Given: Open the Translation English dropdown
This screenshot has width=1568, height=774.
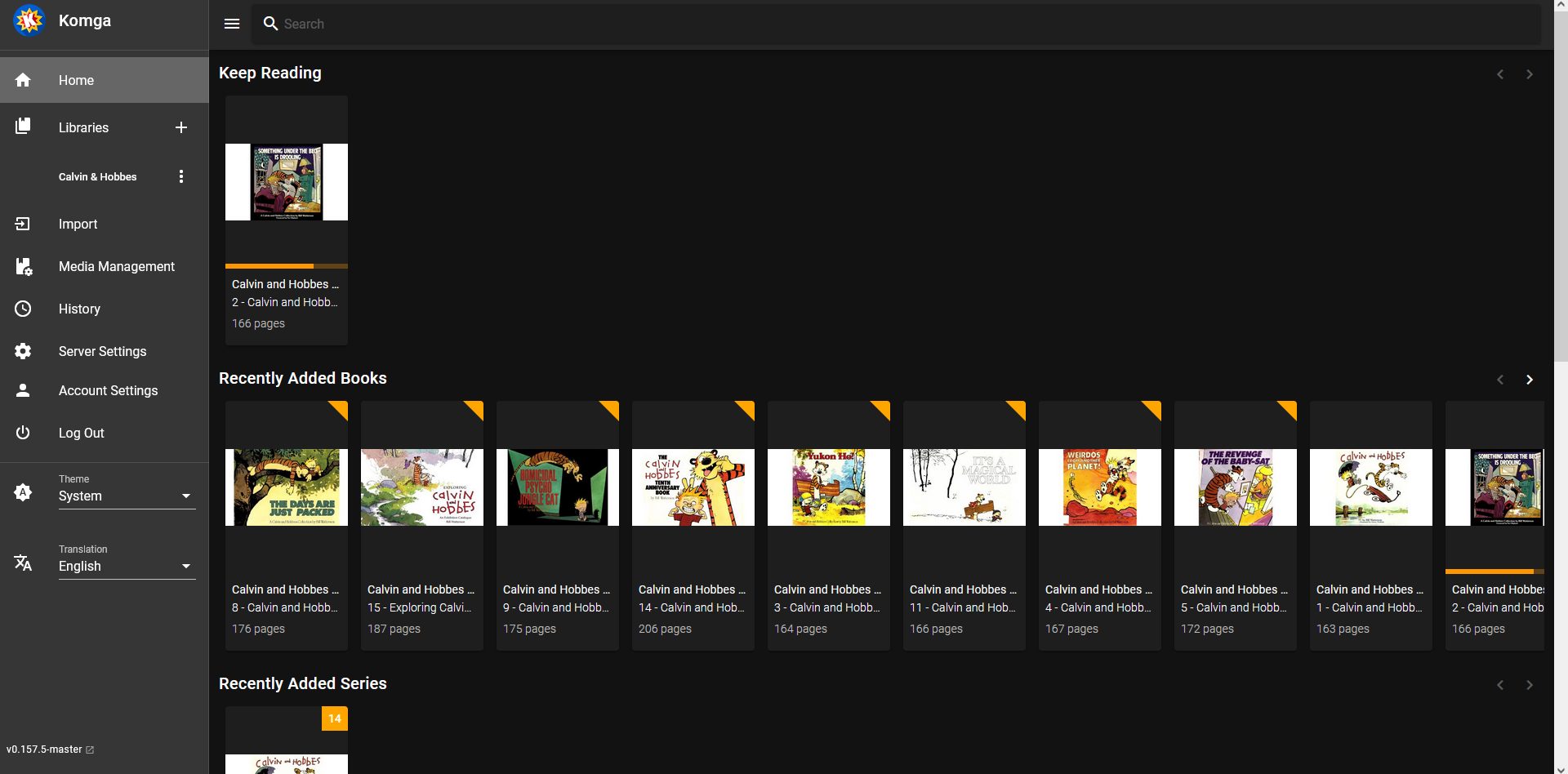Looking at the screenshot, I should click(127, 566).
